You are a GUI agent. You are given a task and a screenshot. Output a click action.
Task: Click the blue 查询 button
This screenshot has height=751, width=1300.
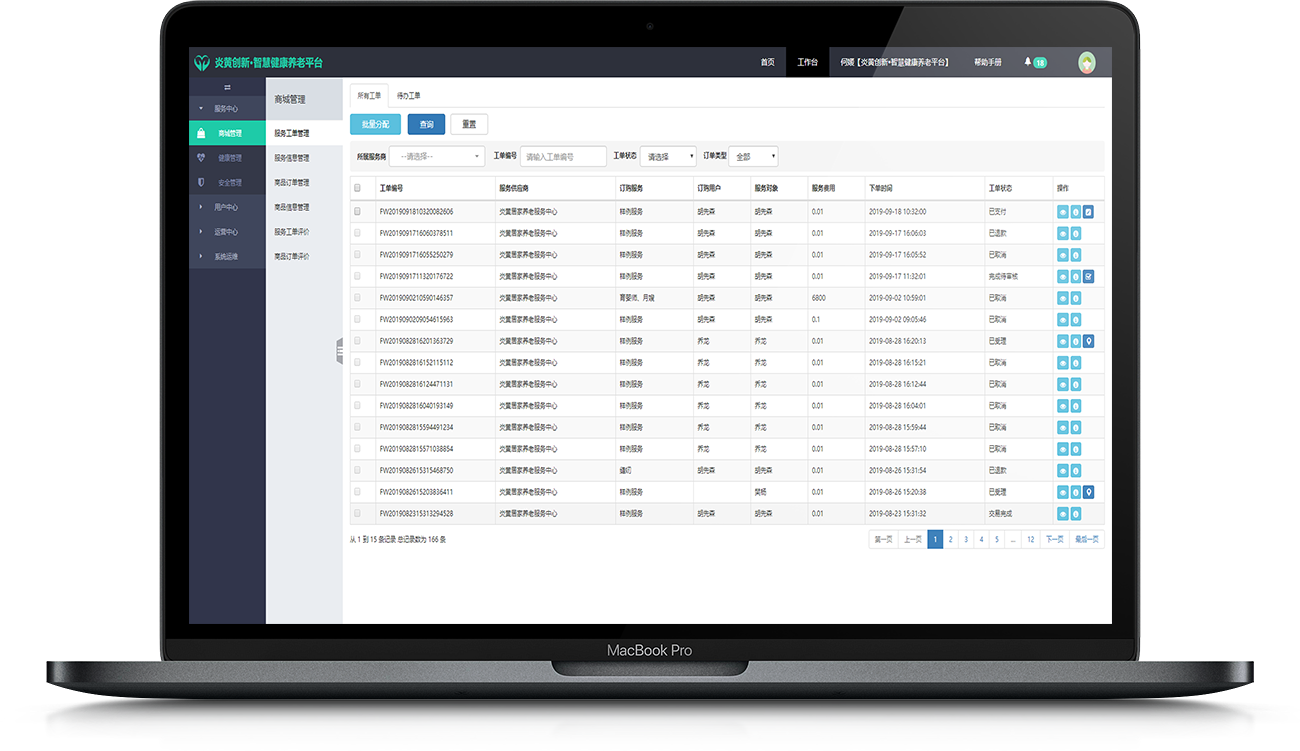point(426,125)
